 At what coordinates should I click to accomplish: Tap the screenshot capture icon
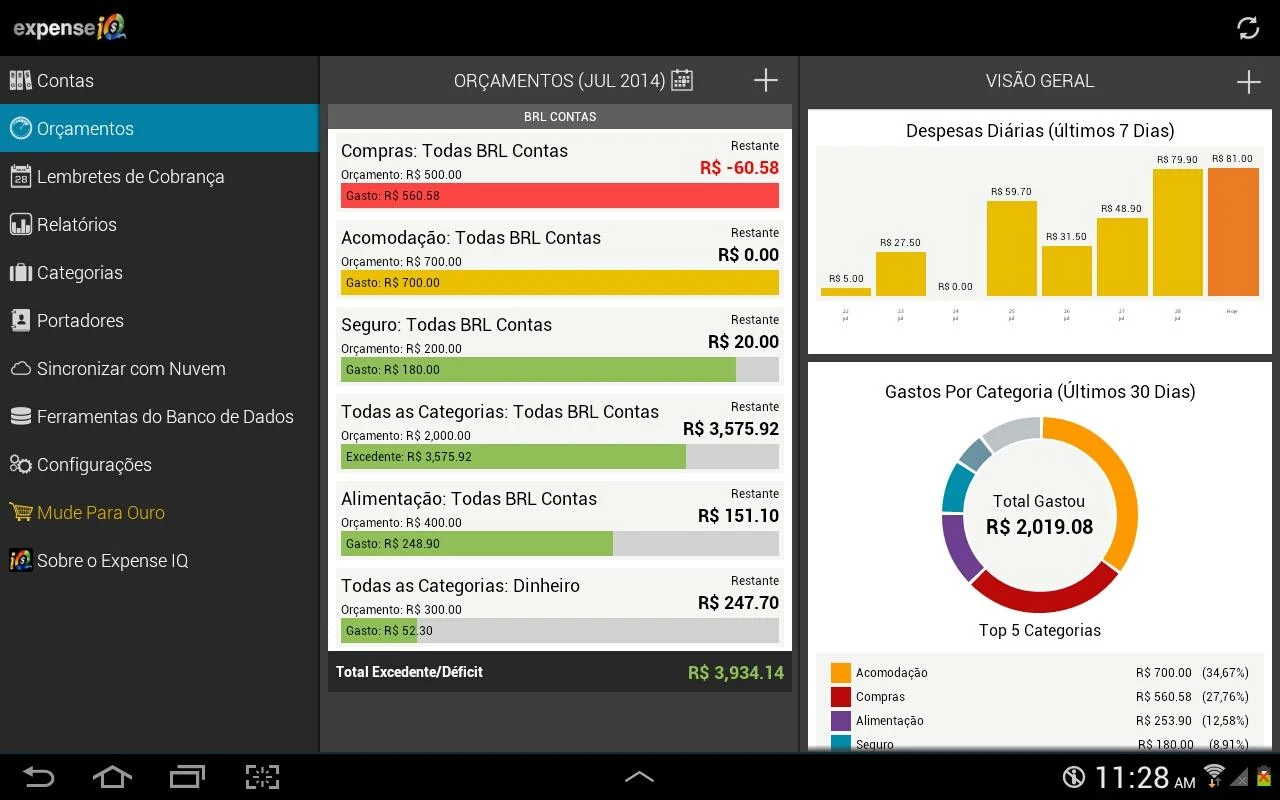(x=262, y=776)
